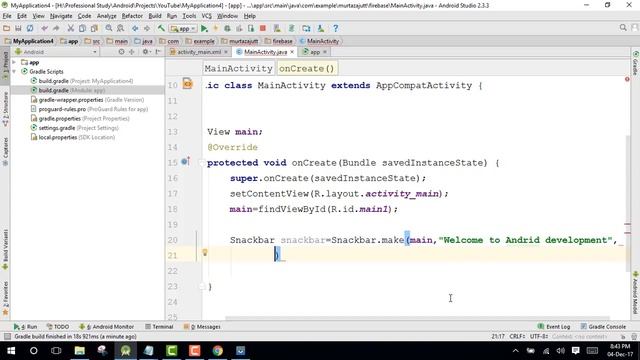640x360 pixels.
Task: Run the app with green play icon
Action: (x=204, y=28)
